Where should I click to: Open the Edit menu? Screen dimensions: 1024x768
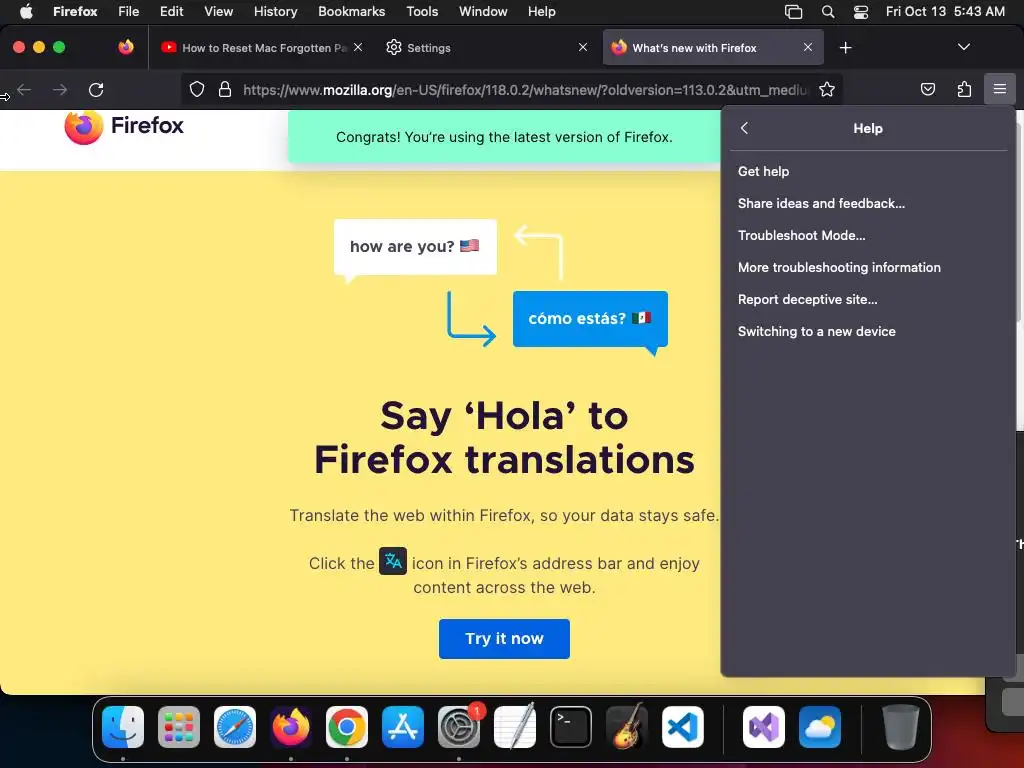[171, 11]
